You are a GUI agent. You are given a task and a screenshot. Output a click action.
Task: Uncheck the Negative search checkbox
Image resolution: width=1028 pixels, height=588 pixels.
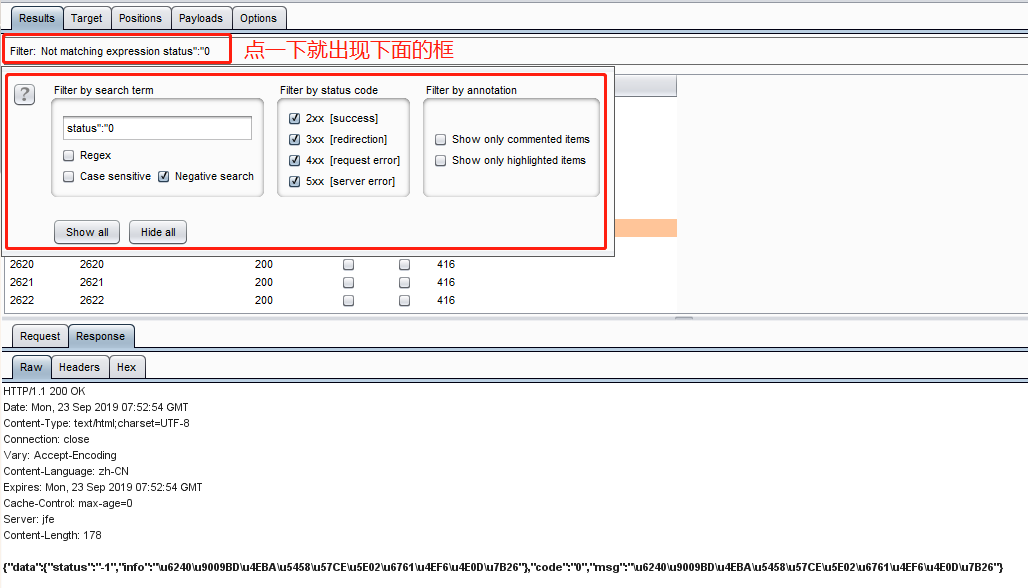164,176
